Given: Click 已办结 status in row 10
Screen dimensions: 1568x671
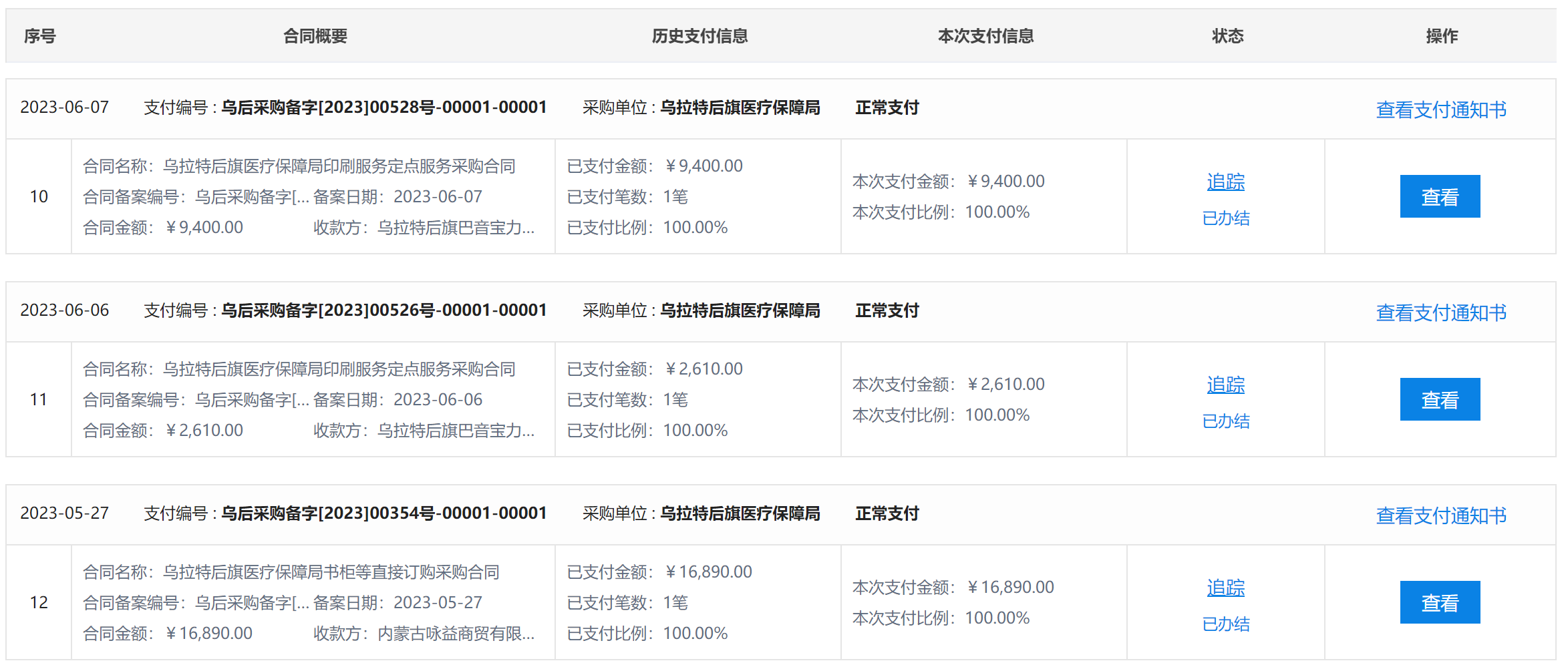Looking at the screenshot, I should pyautogui.click(x=1226, y=218).
